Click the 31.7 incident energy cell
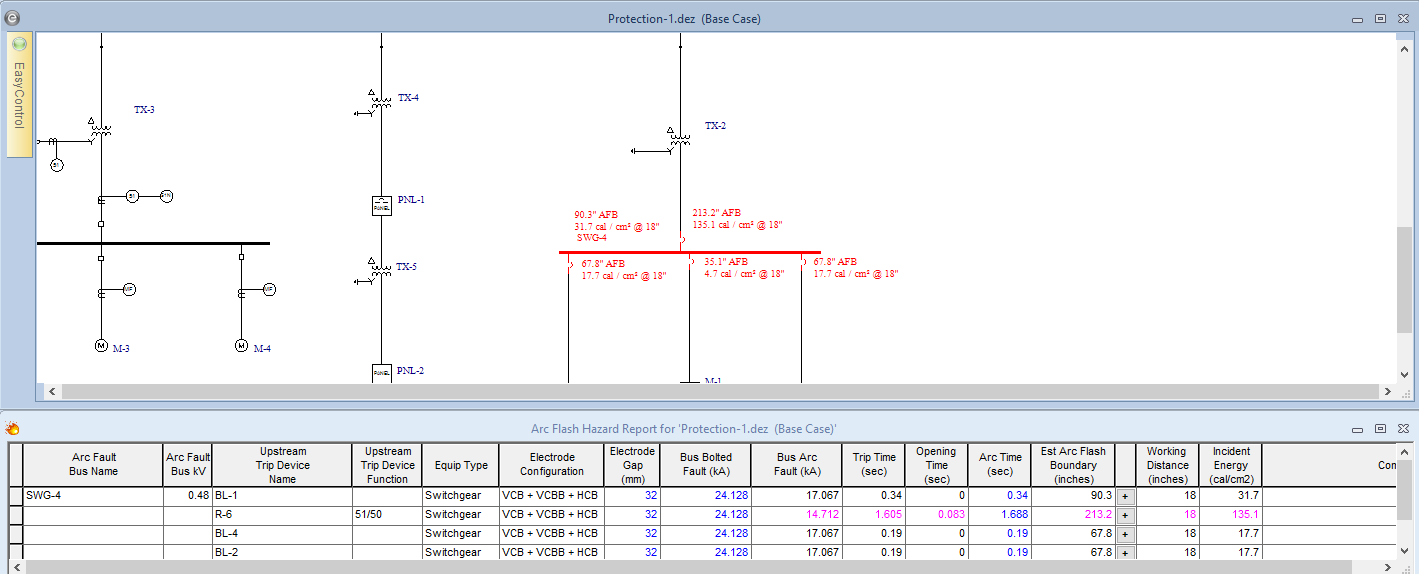The height and width of the screenshot is (574, 1419). pyautogui.click(x=1231, y=496)
